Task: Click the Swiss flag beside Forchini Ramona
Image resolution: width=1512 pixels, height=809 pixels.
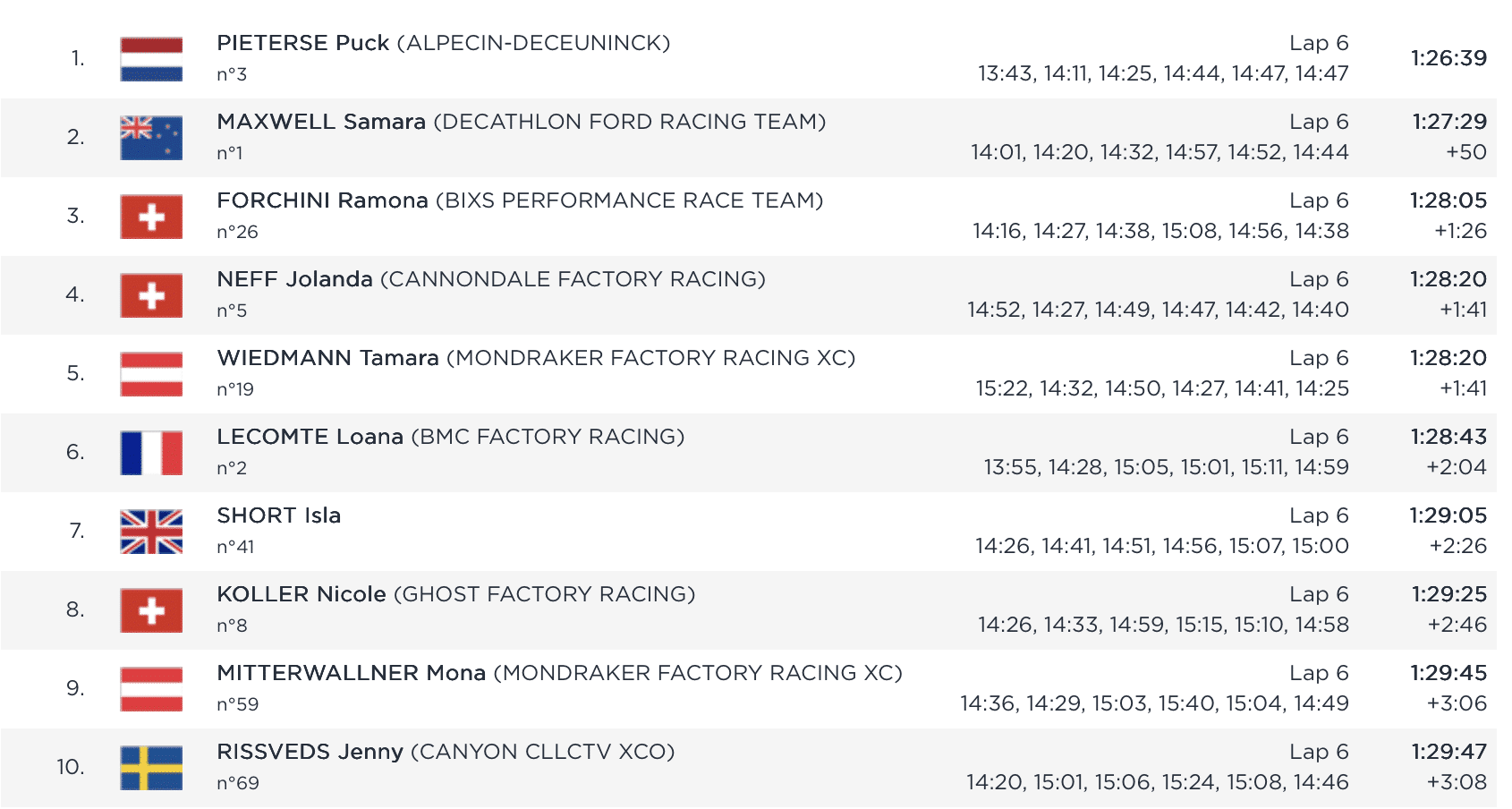Action: pos(151,217)
